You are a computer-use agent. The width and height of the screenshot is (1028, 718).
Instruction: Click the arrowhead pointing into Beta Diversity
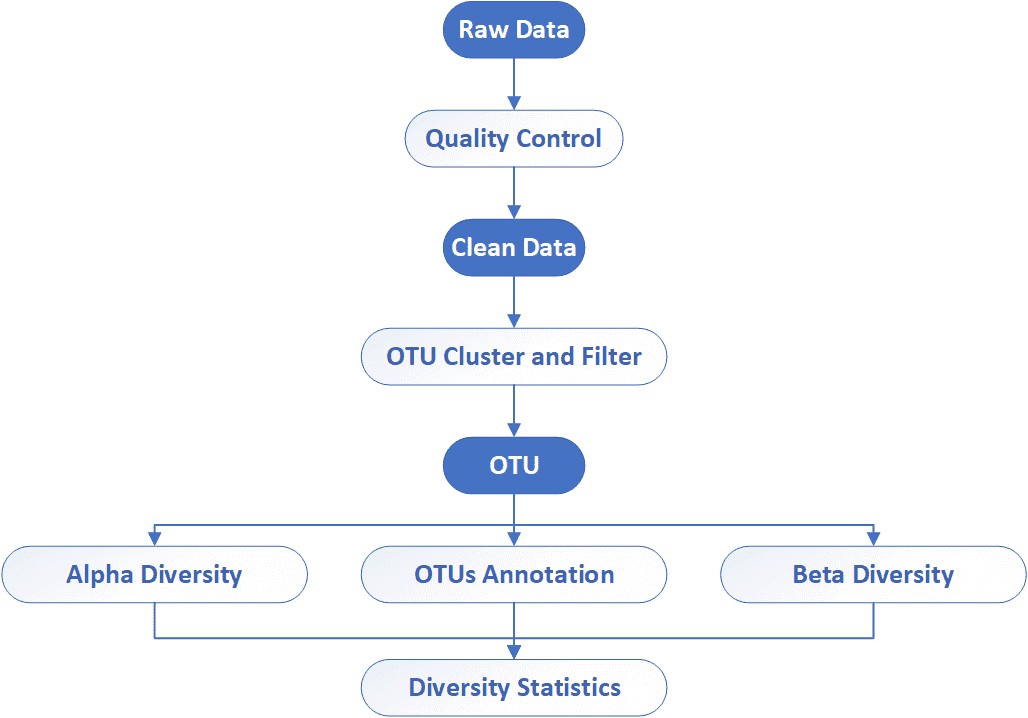pos(873,540)
